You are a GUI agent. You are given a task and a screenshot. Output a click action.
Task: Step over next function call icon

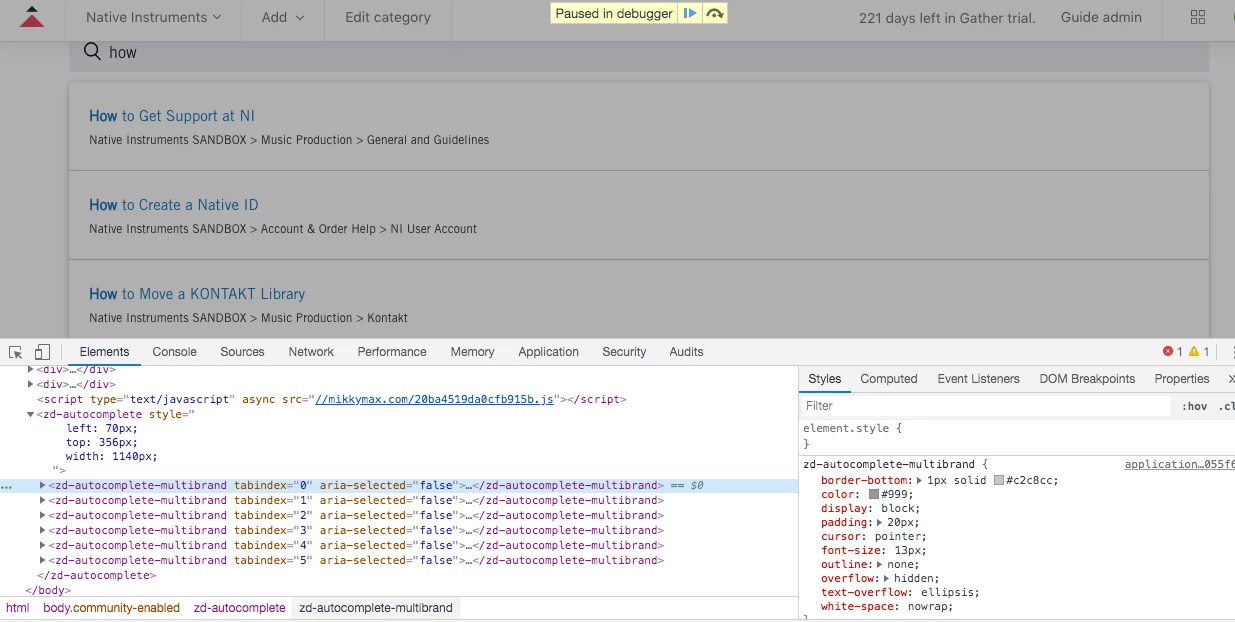click(714, 13)
